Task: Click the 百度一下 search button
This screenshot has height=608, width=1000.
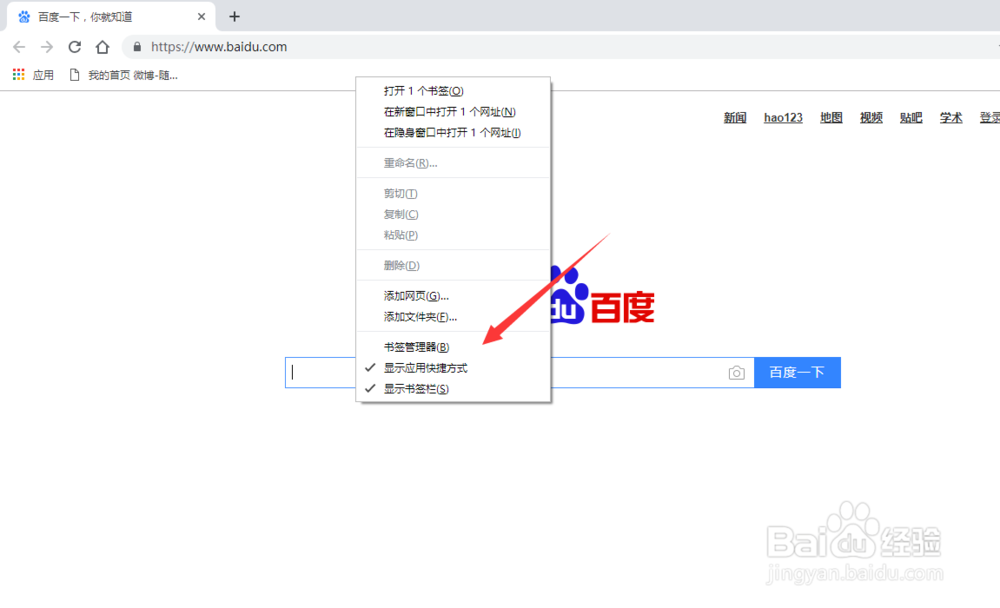Action: pyautogui.click(x=797, y=373)
